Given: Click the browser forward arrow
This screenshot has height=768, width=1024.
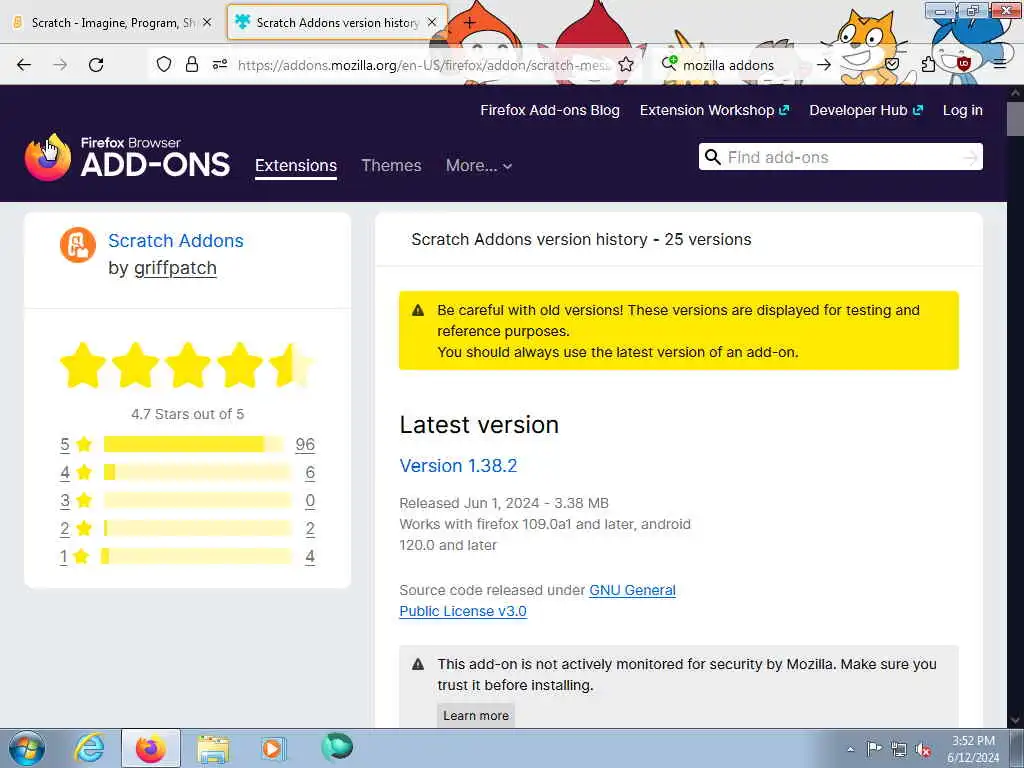Looking at the screenshot, I should (60, 65).
